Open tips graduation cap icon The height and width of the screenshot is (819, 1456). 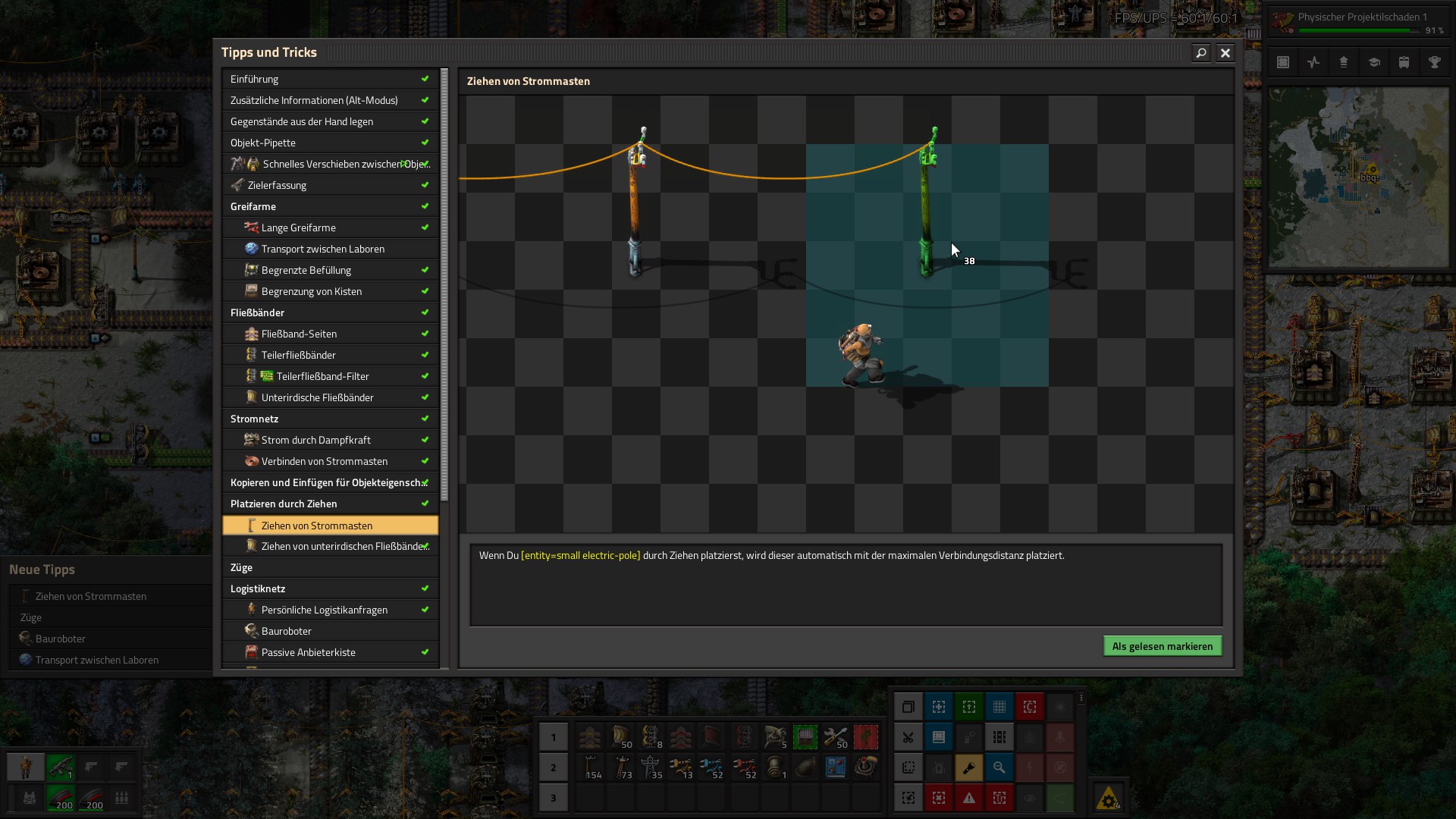[1374, 63]
